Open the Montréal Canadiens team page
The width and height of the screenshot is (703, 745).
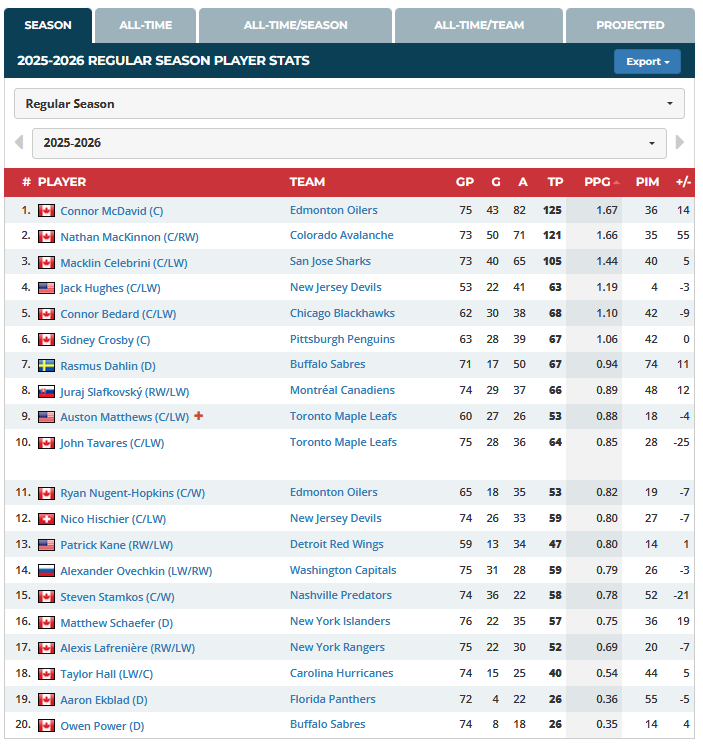(x=342, y=390)
